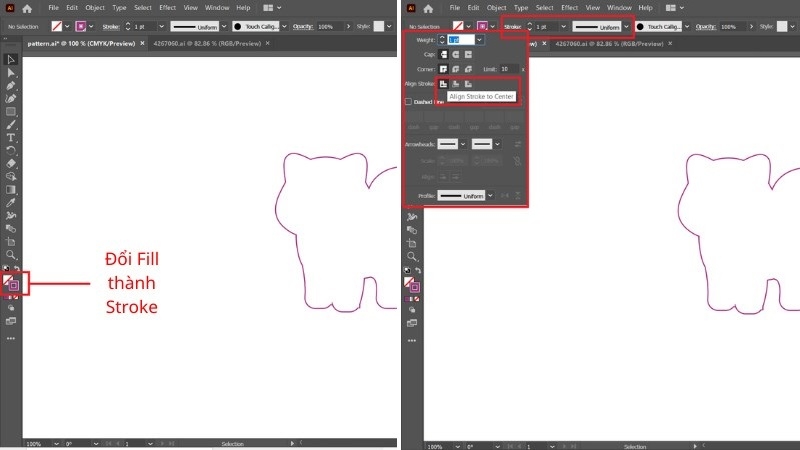Click fill swatch in left control bar
This screenshot has width=800, height=450.
[x=57, y=27]
